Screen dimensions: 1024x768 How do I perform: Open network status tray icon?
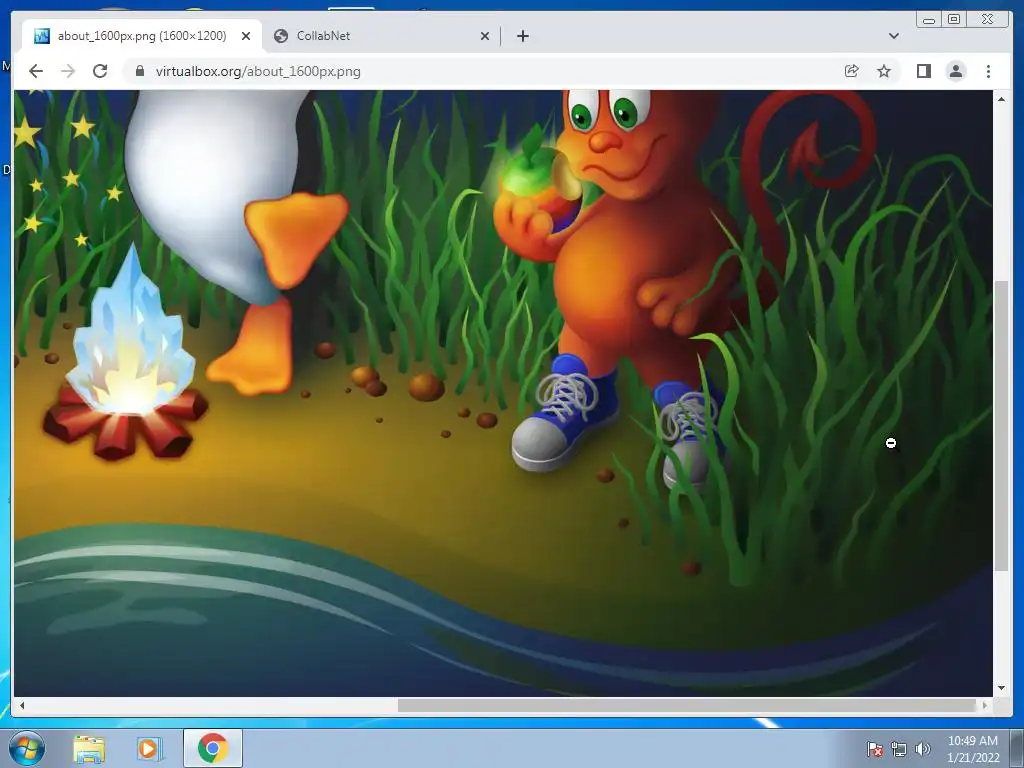pos(899,749)
